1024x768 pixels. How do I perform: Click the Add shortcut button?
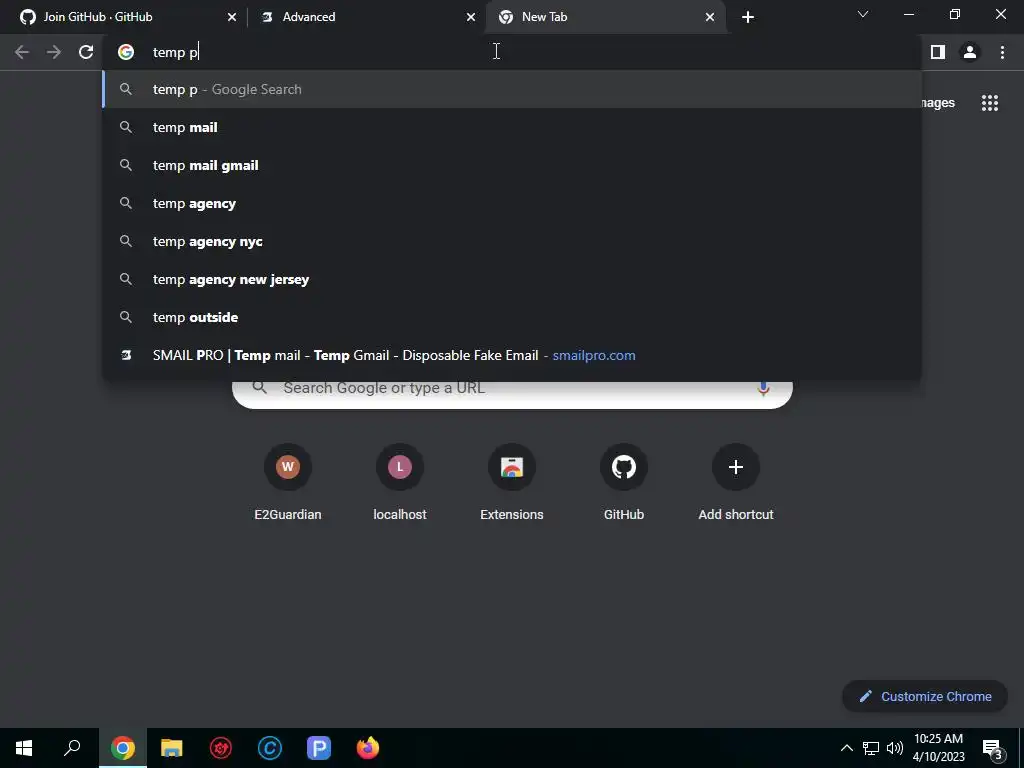tap(736, 483)
